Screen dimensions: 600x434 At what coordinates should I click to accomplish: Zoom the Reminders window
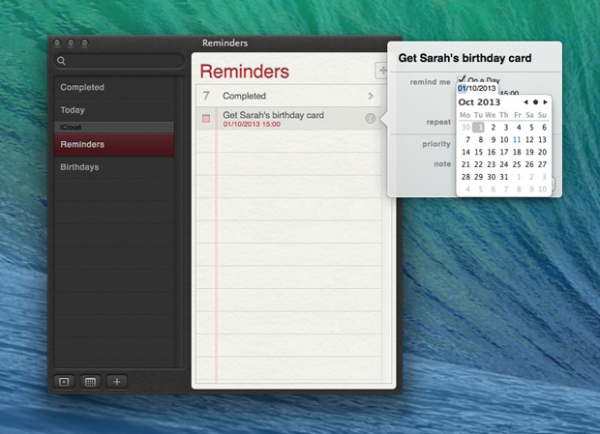85,43
